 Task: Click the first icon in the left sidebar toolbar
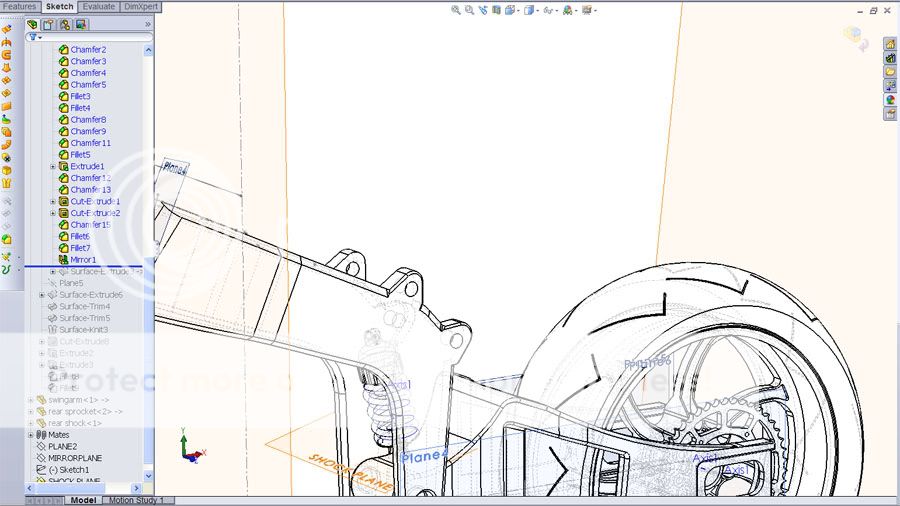tap(6, 29)
